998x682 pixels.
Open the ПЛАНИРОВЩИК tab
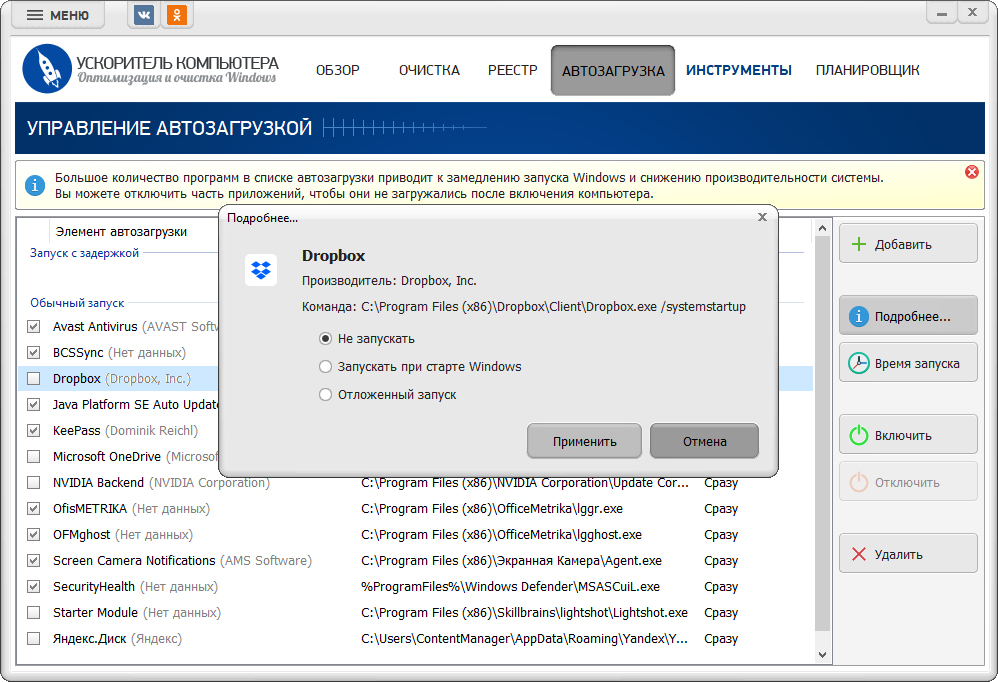(x=868, y=70)
